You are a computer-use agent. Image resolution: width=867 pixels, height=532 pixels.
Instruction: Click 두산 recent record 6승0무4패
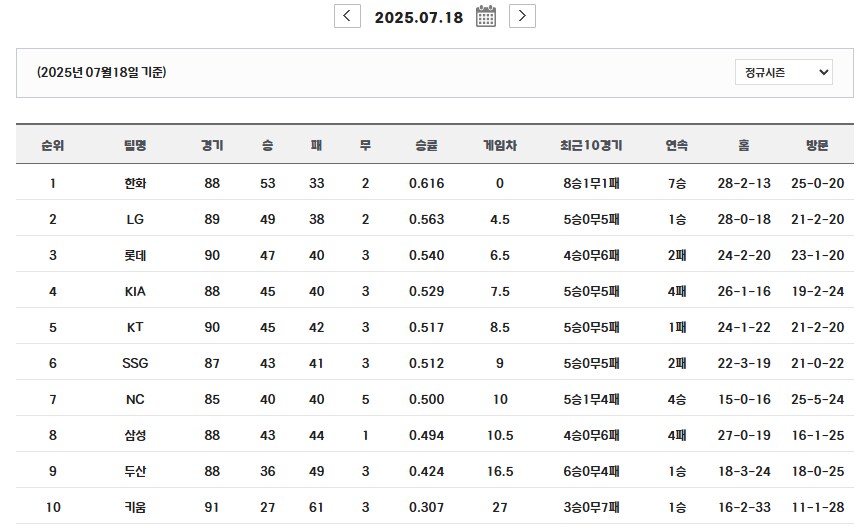[591, 471]
